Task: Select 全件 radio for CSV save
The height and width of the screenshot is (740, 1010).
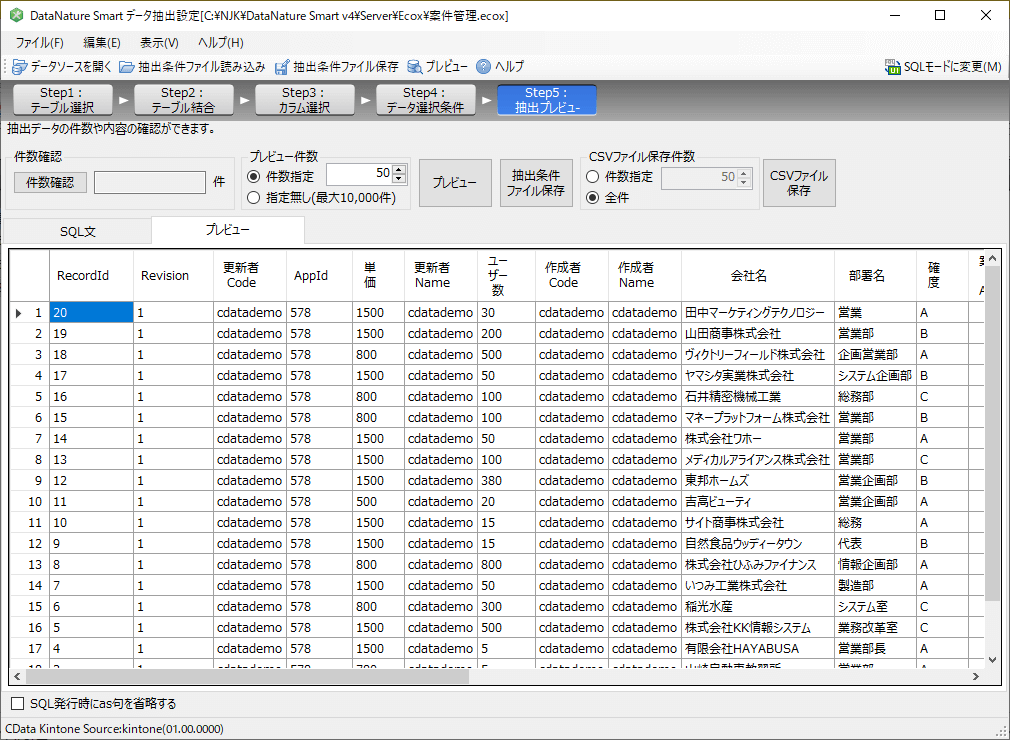Action: [593, 198]
